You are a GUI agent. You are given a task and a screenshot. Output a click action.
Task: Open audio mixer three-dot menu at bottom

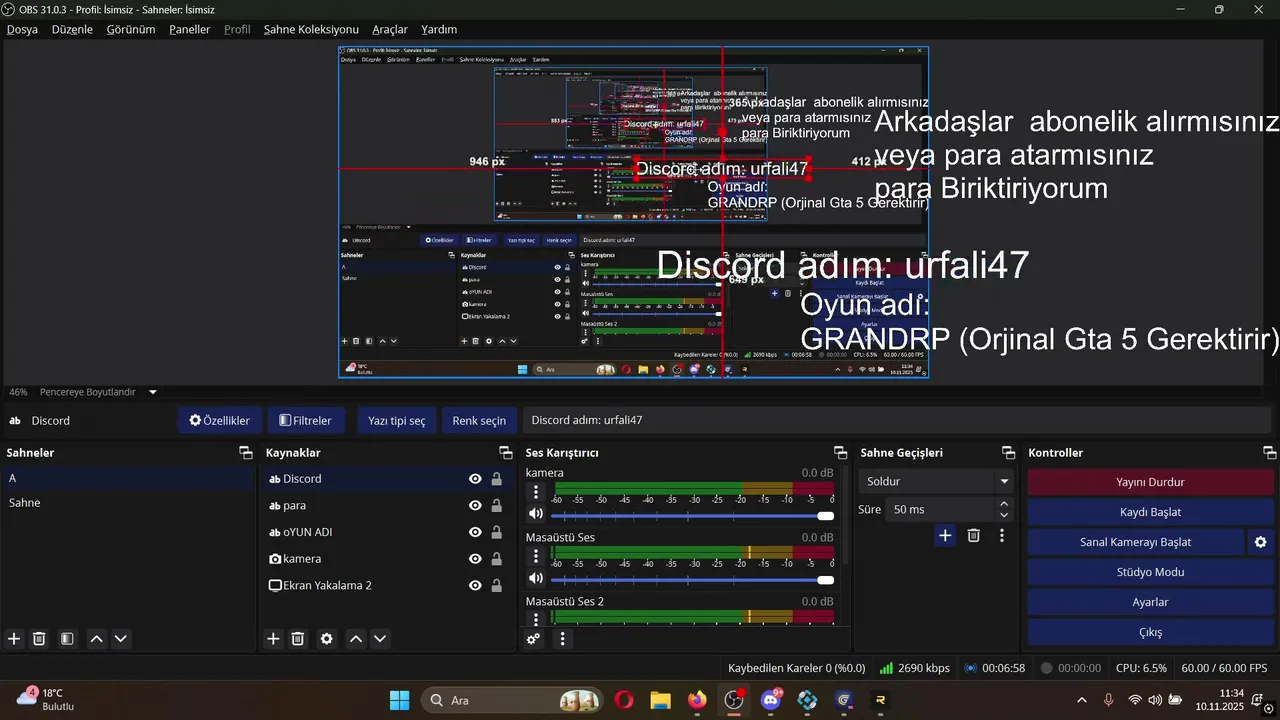click(x=562, y=638)
